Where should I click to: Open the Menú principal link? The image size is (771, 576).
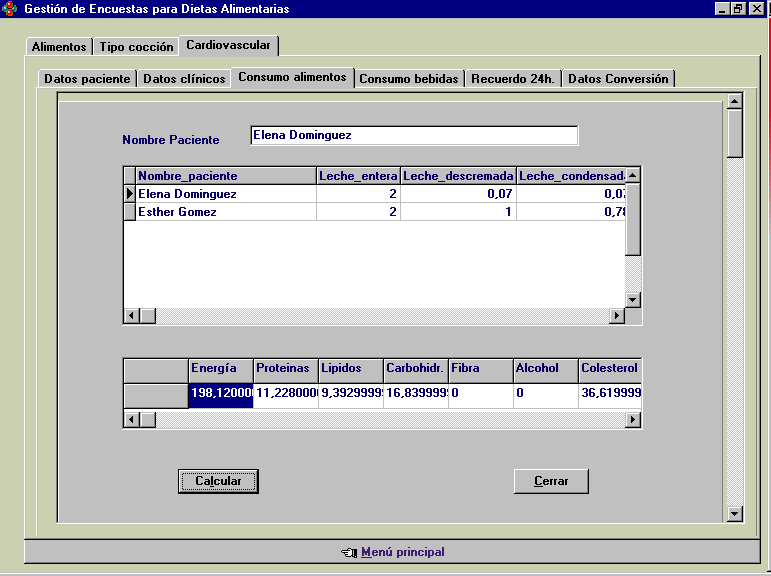(x=402, y=552)
